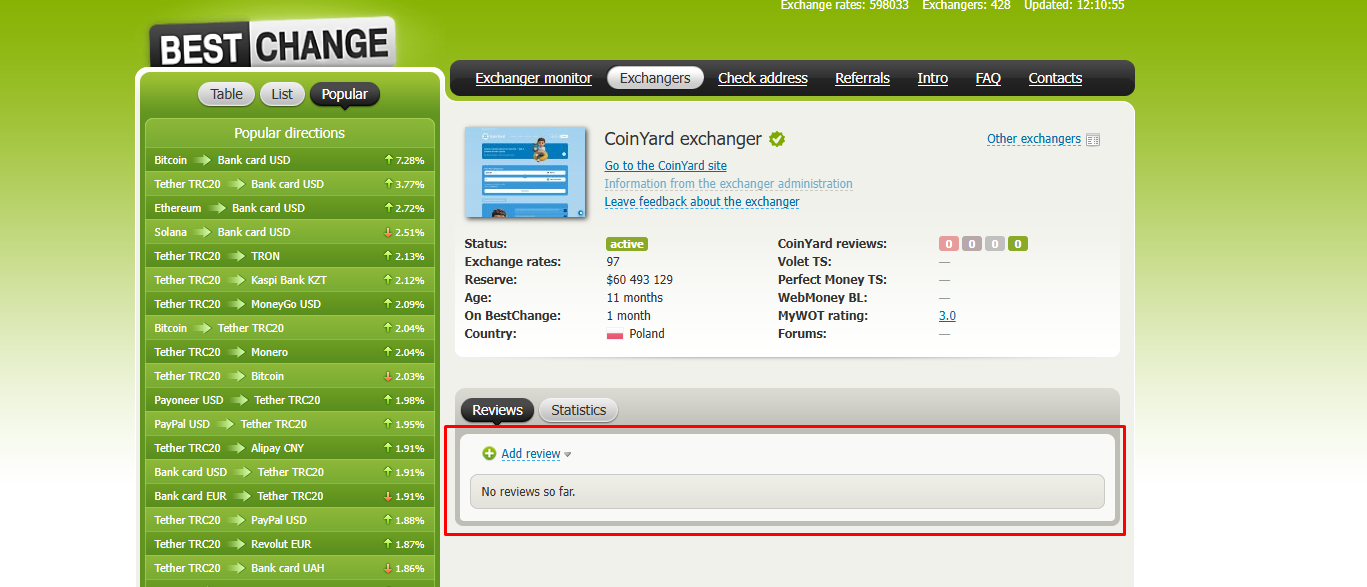Screen dimensions: 1367x587
Task: Select Payoneer USD to Tether TRC20 direction
Action: pos(290,400)
